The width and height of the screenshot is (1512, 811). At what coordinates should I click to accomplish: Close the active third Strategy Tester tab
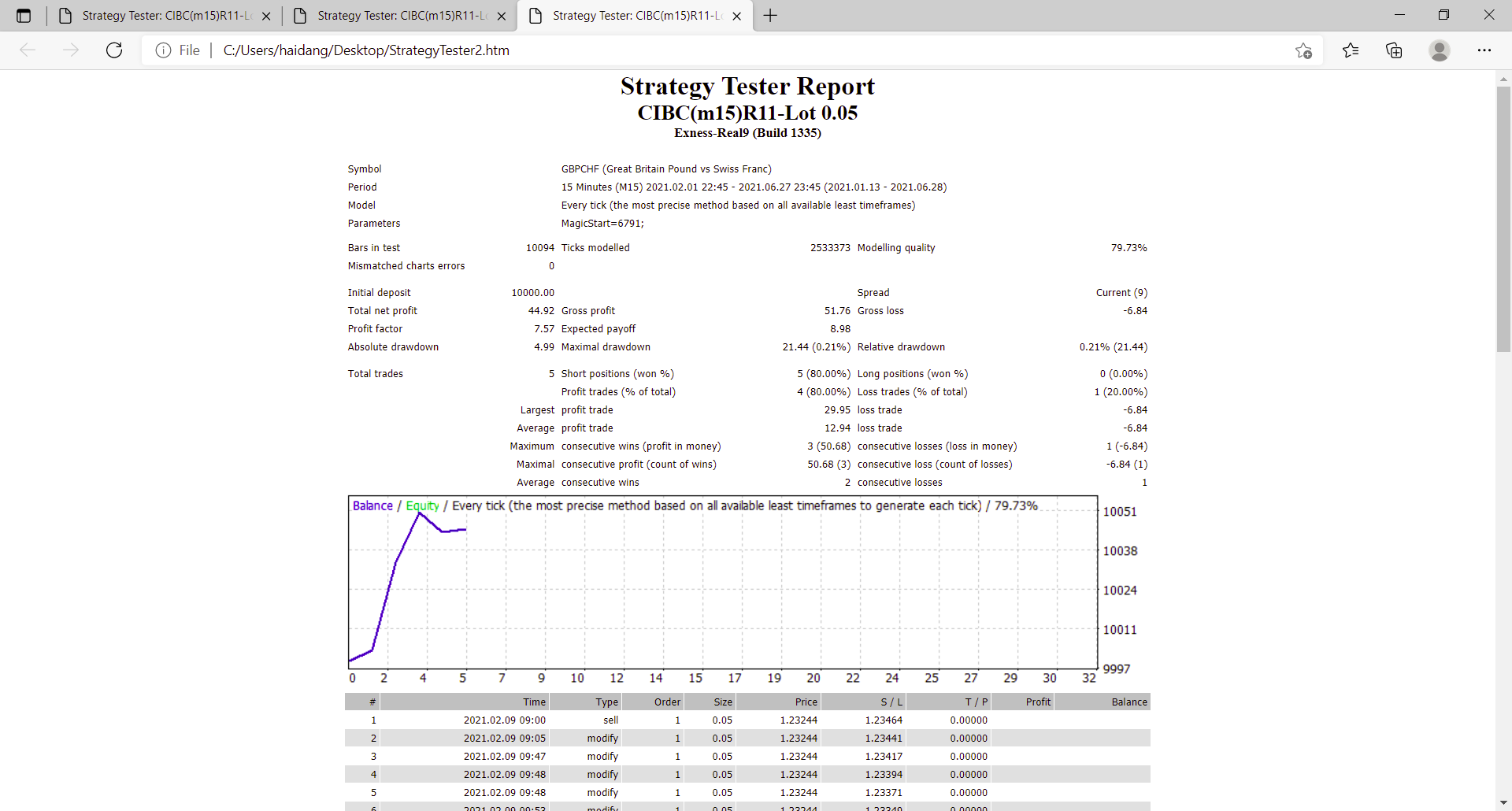[737, 16]
